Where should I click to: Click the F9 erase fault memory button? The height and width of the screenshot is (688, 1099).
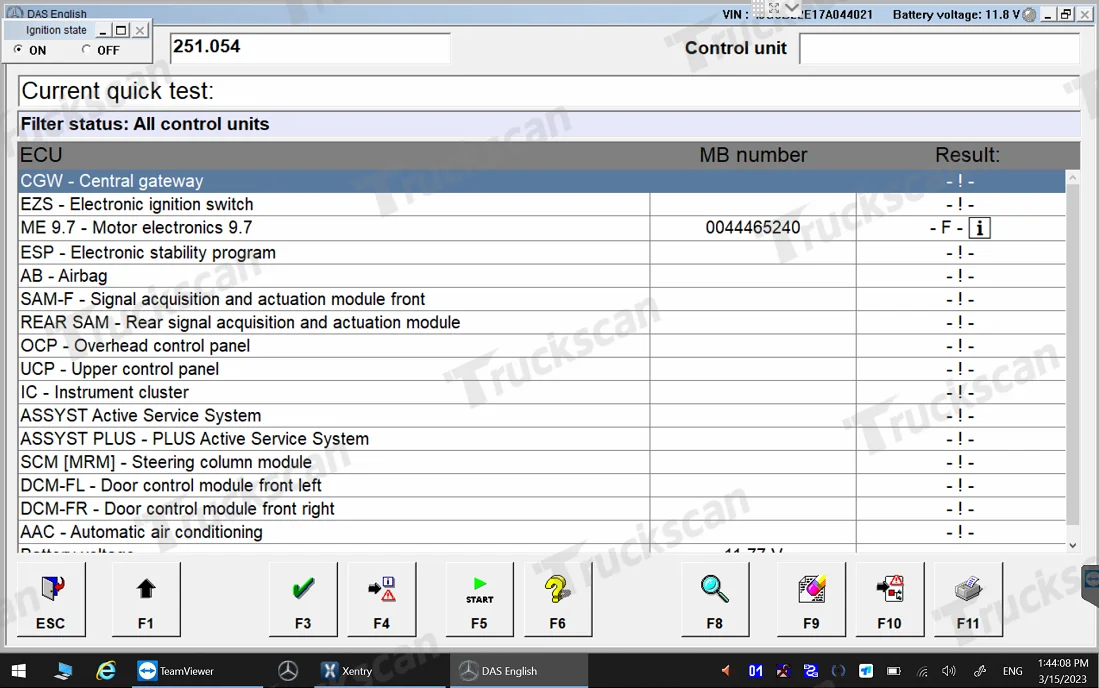pyautogui.click(x=811, y=600)
